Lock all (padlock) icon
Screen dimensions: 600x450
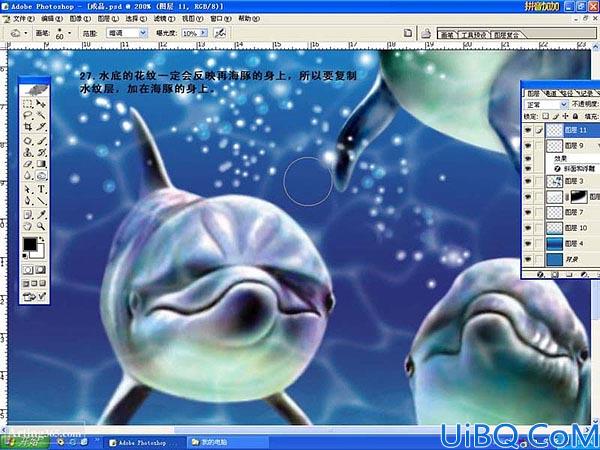[576, 116]
